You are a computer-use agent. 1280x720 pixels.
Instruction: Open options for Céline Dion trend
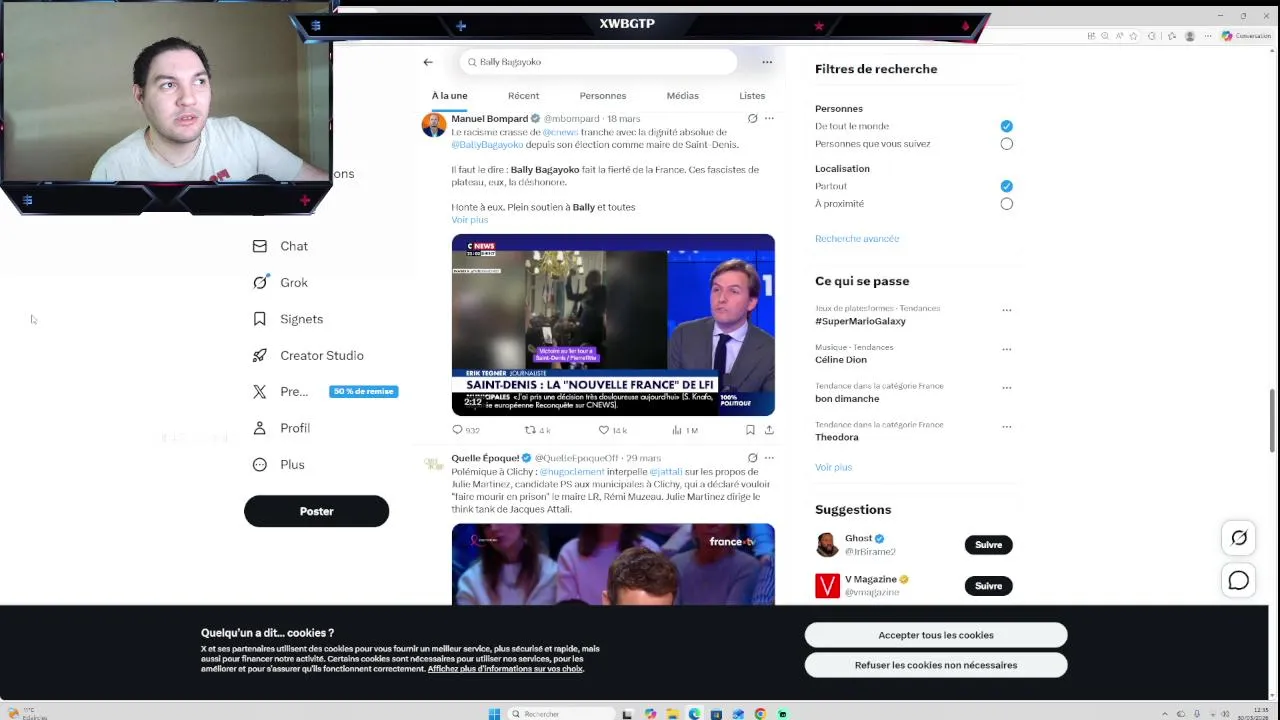[1006, 349]
